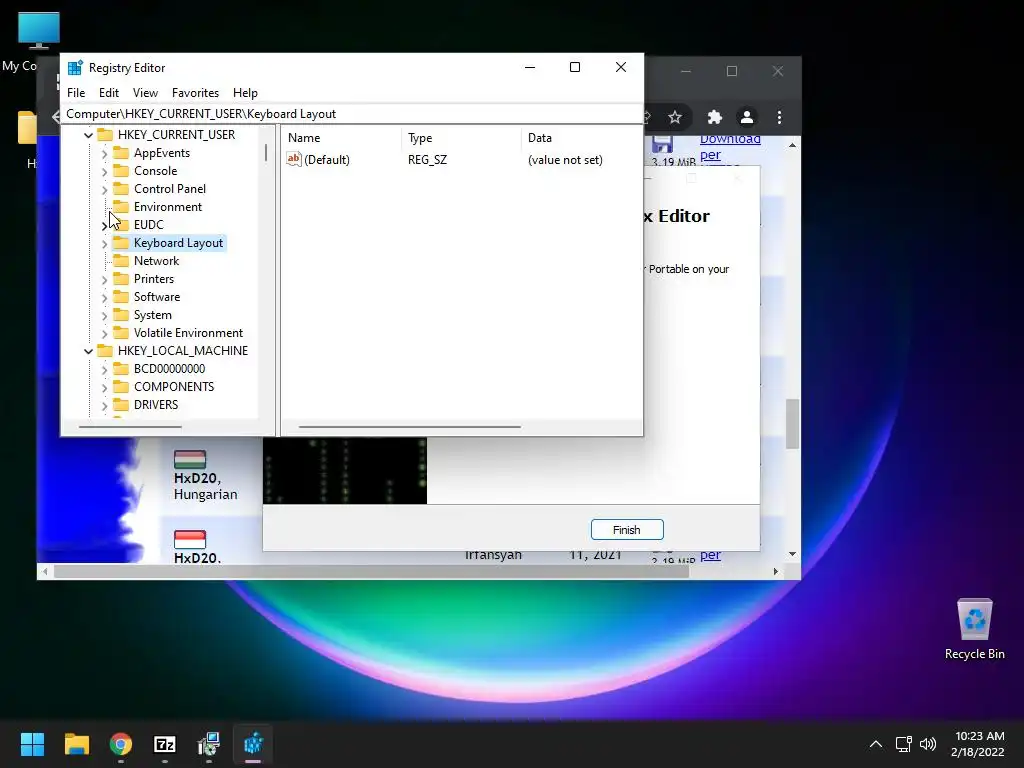Screen dimensions: 1024x768
Task: Open the Help menu in Registry Editor
Action: pos(245,93)
